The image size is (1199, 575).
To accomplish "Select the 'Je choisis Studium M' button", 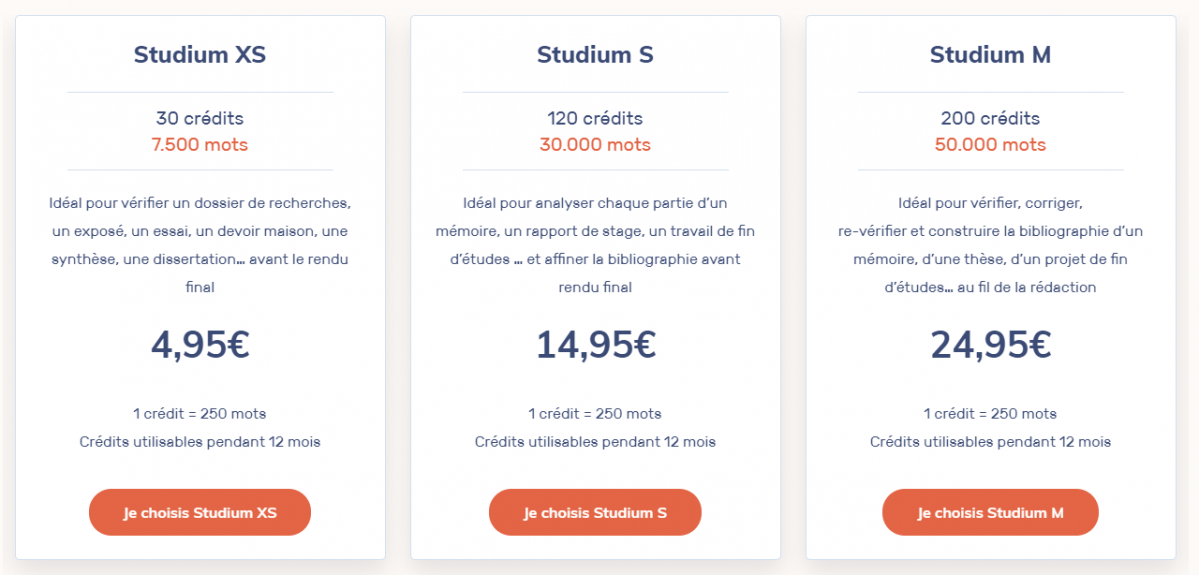I will click(990, 512).
